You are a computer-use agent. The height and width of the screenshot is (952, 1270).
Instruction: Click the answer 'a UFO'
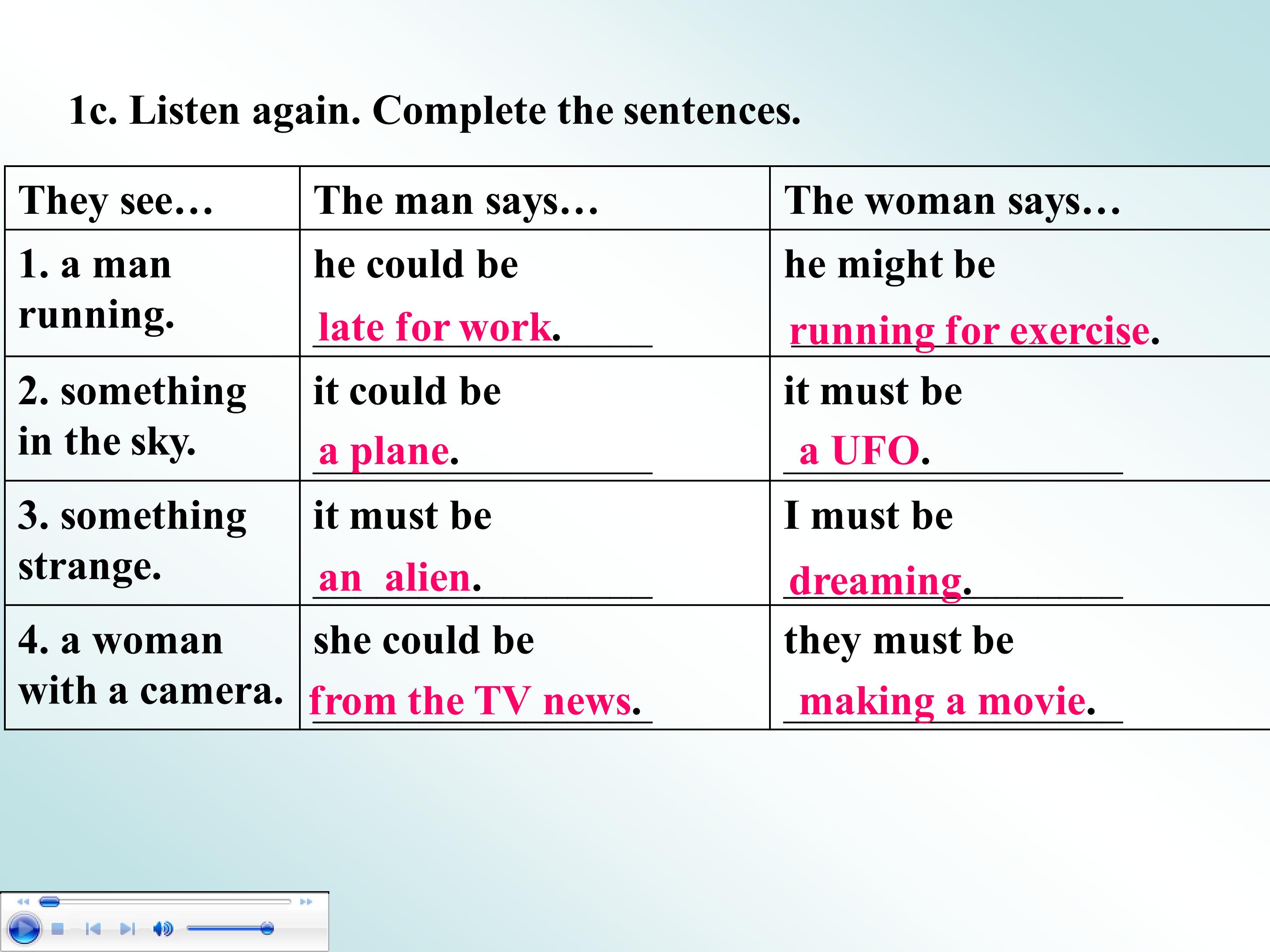click(x=859, y=450)
